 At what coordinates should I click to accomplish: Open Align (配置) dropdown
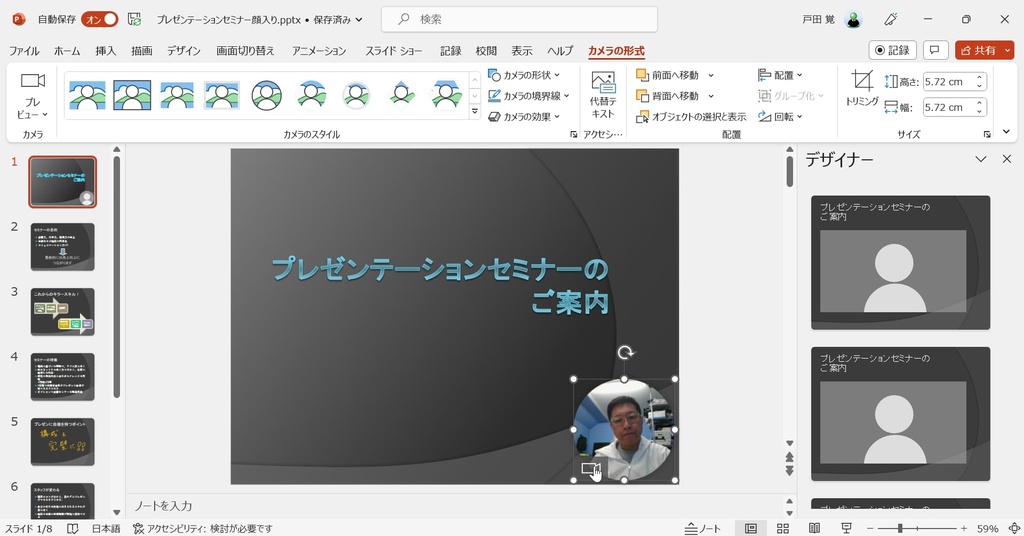click(x=780, y=75)
